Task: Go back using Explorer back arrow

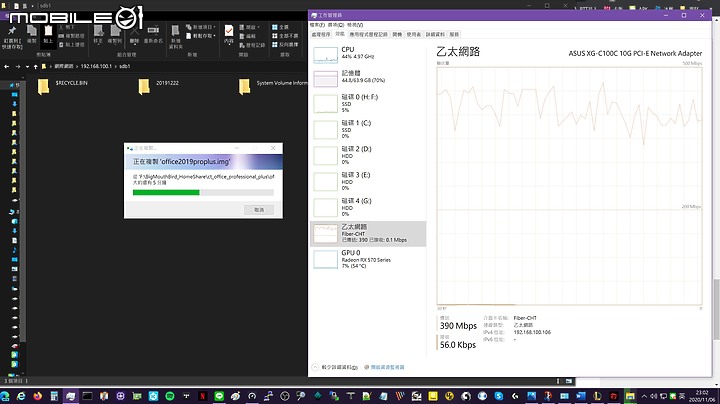Action: (6, 67)
